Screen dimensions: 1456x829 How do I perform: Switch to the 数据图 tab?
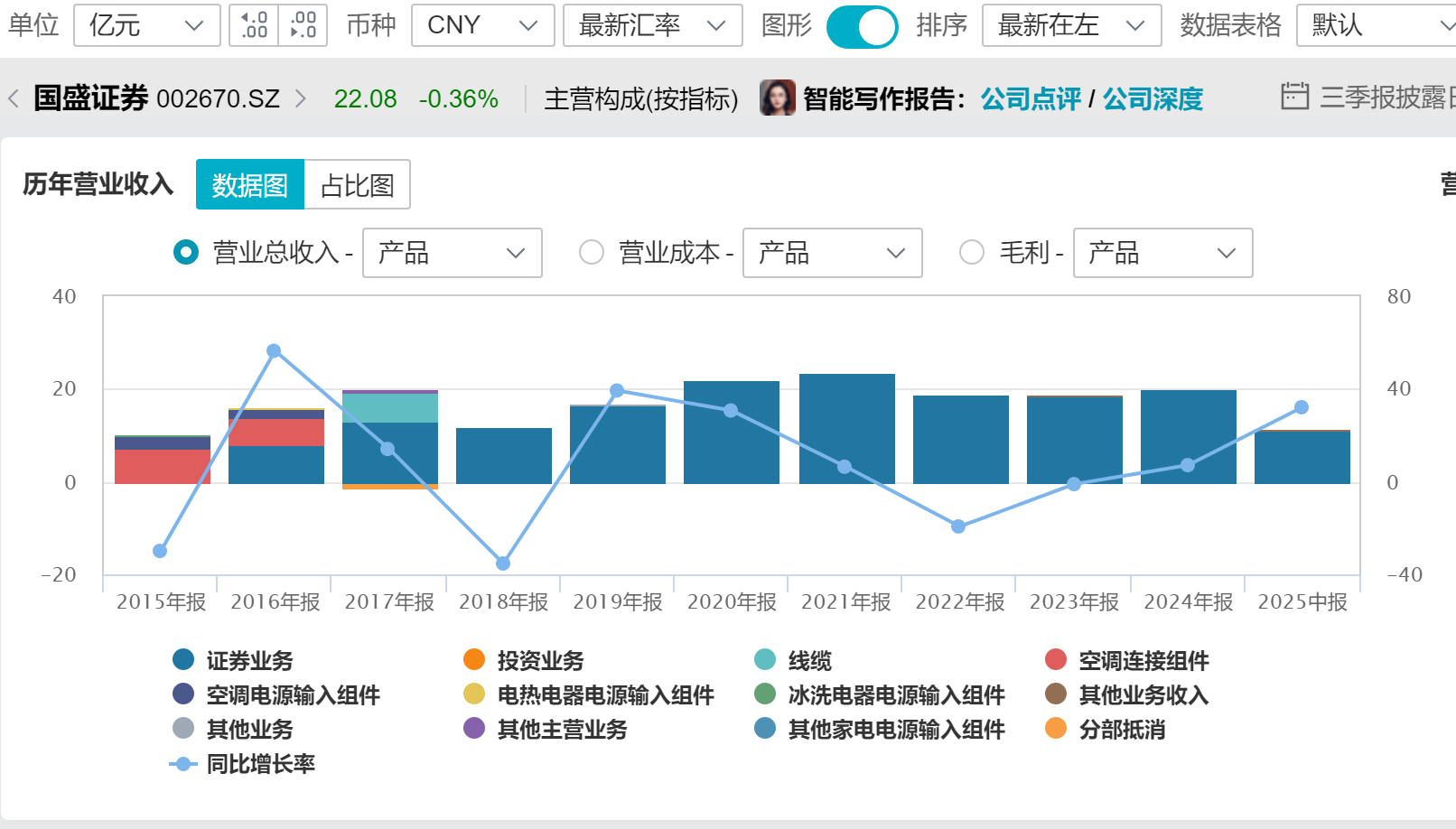(x=250, y=185)
